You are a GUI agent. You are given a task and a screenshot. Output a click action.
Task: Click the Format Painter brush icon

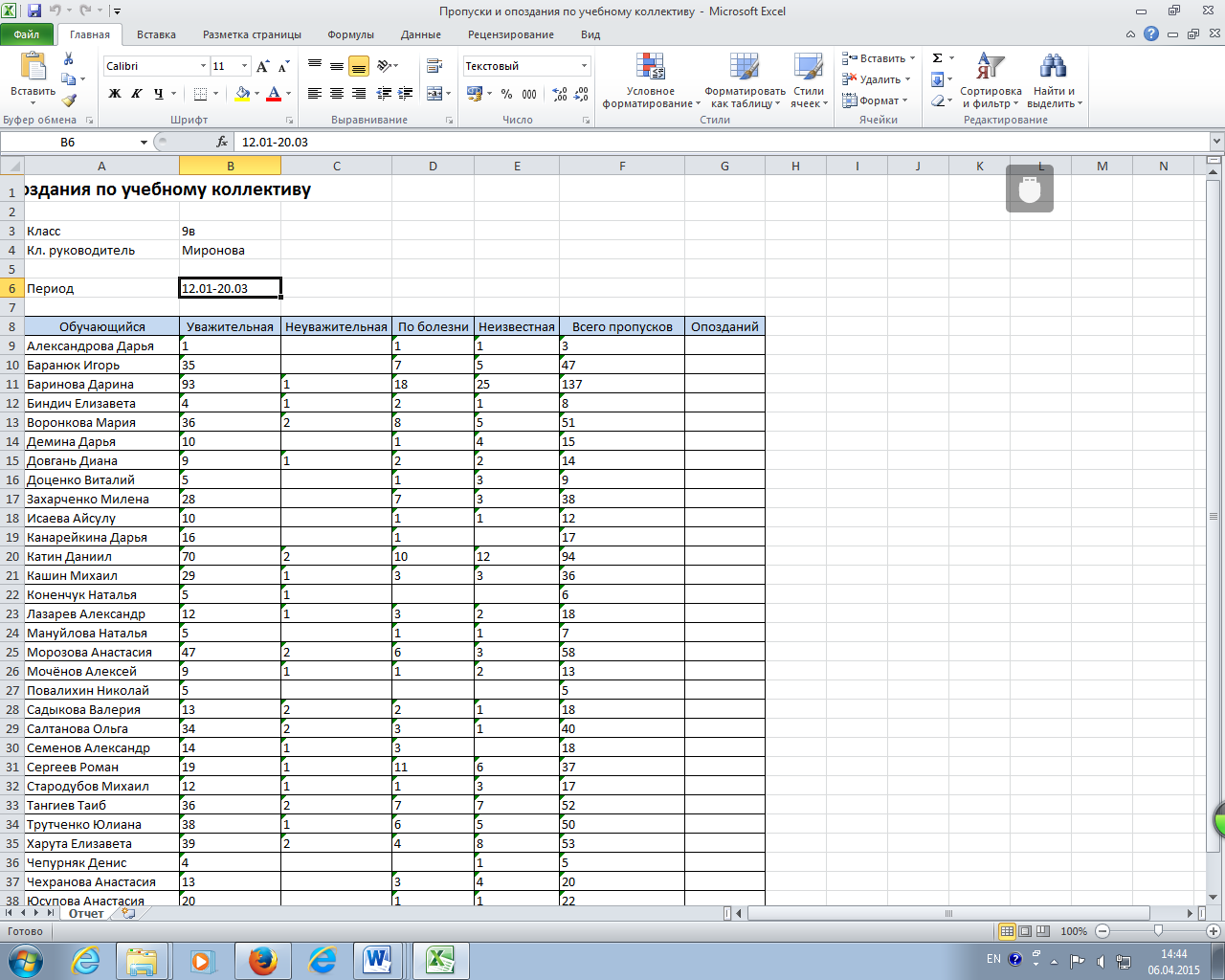pyautogui.click(x=69, y=100)
